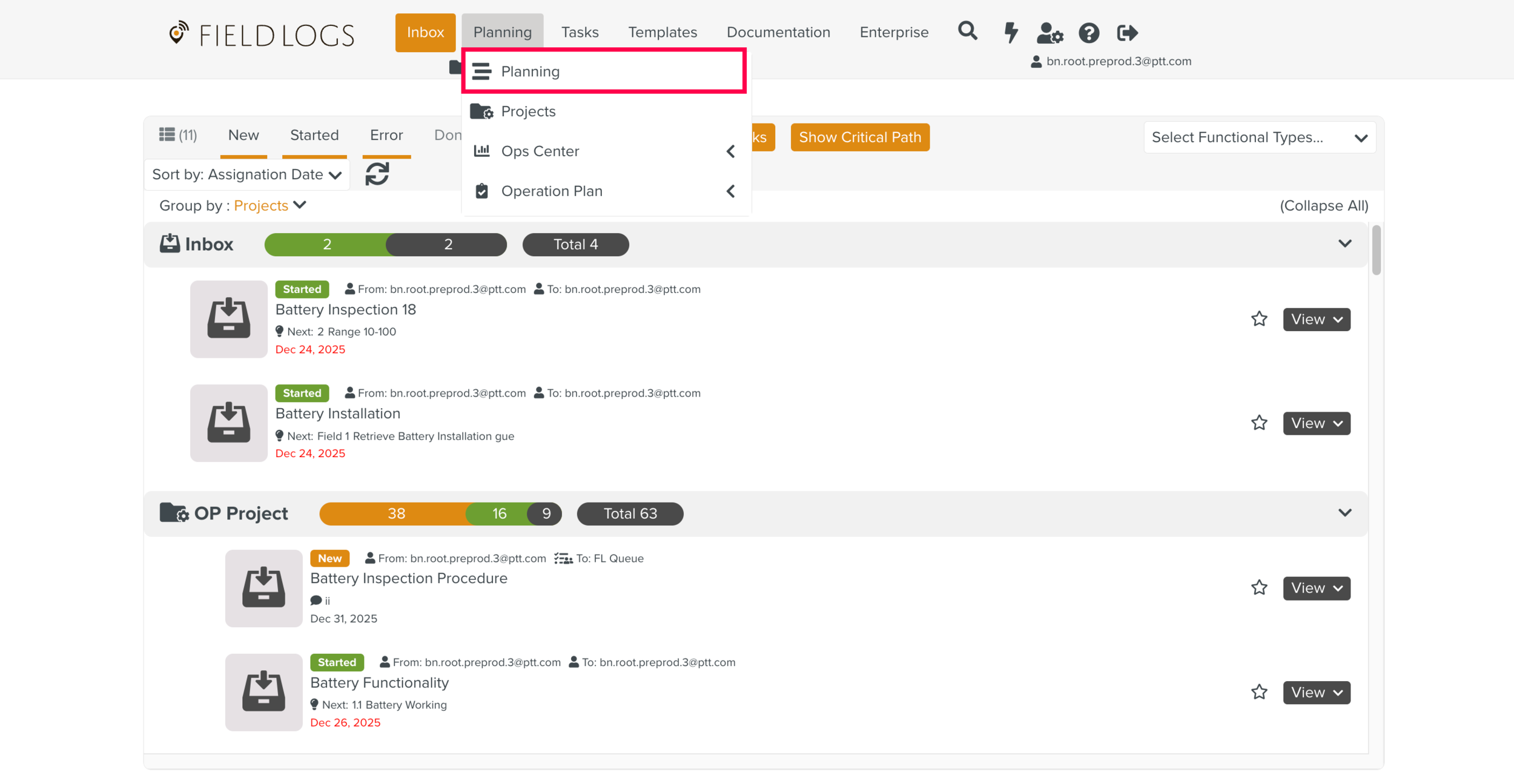Open the user settings gear icon
Viewport: 1514px width, 784px height.
click(x=1050, y=33)
